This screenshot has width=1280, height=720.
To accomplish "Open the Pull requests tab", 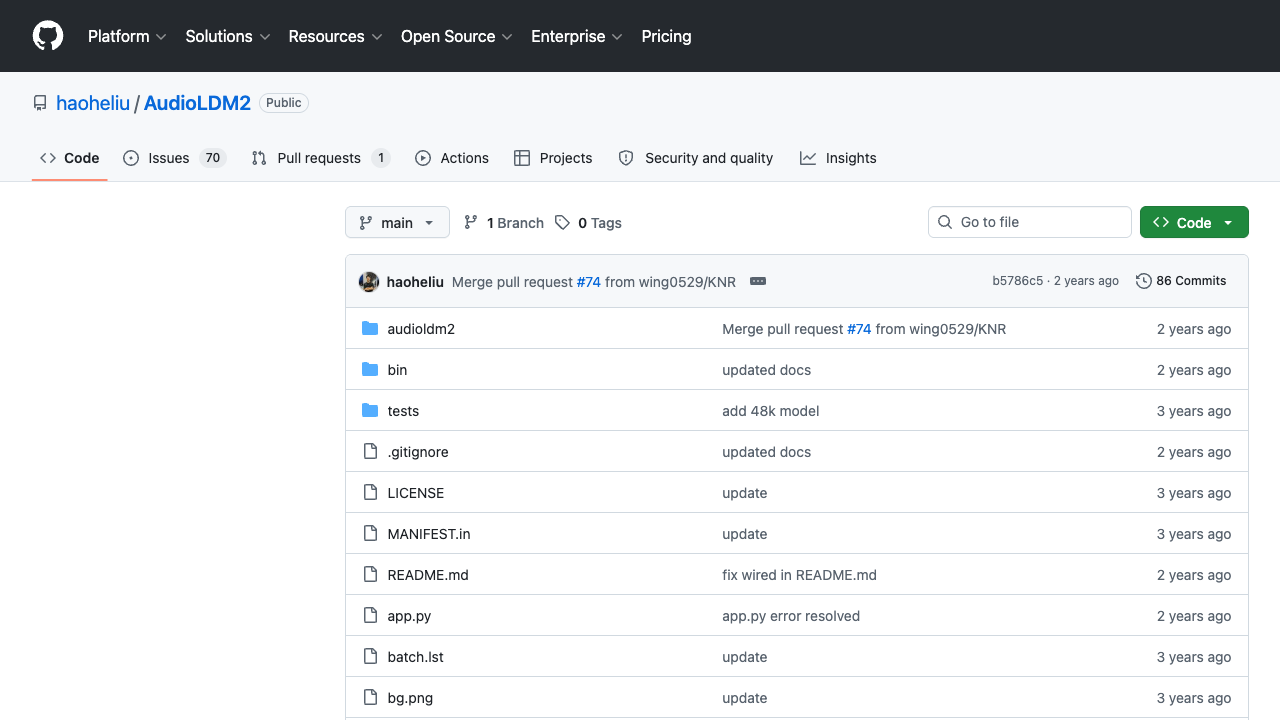I will [320, 158].
